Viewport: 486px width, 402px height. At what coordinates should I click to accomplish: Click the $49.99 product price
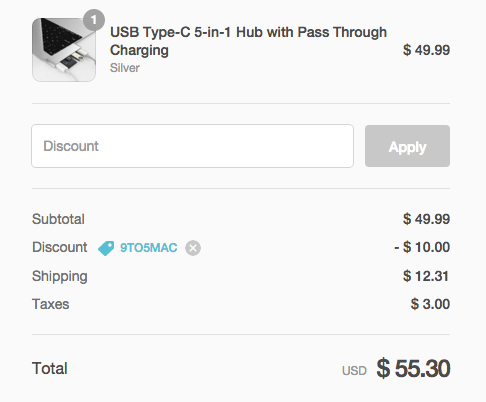point(426,50)
